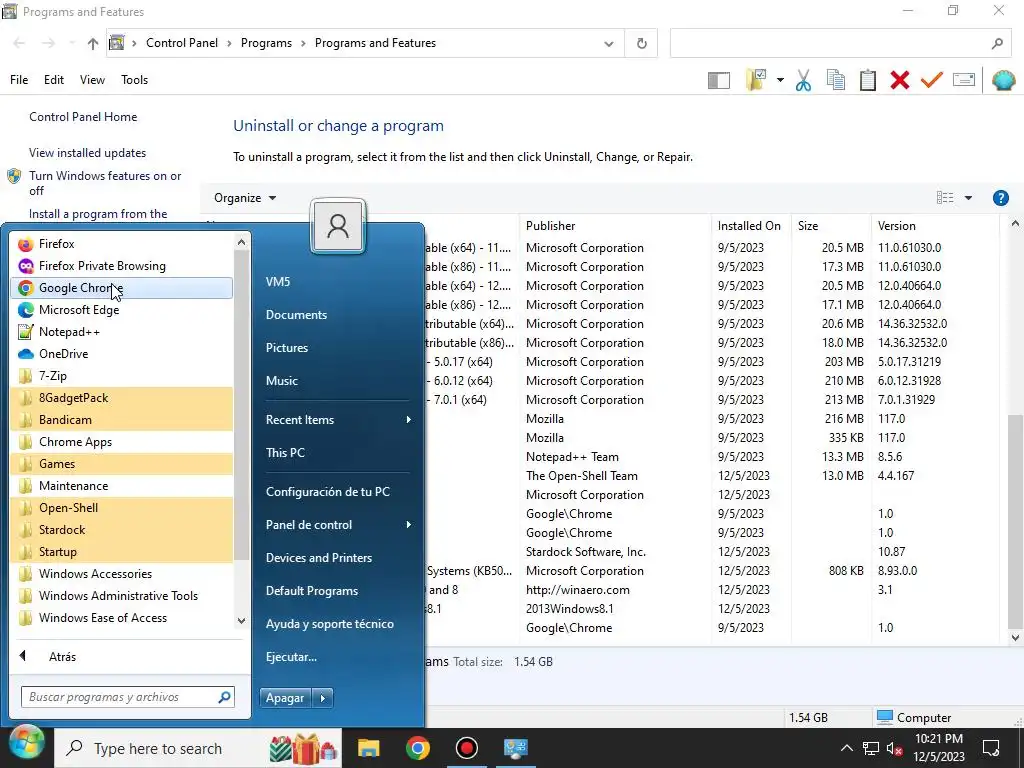Screen dimensions: 1024x768
Task: Expand the address bar history dropdown
Action: 609,44
